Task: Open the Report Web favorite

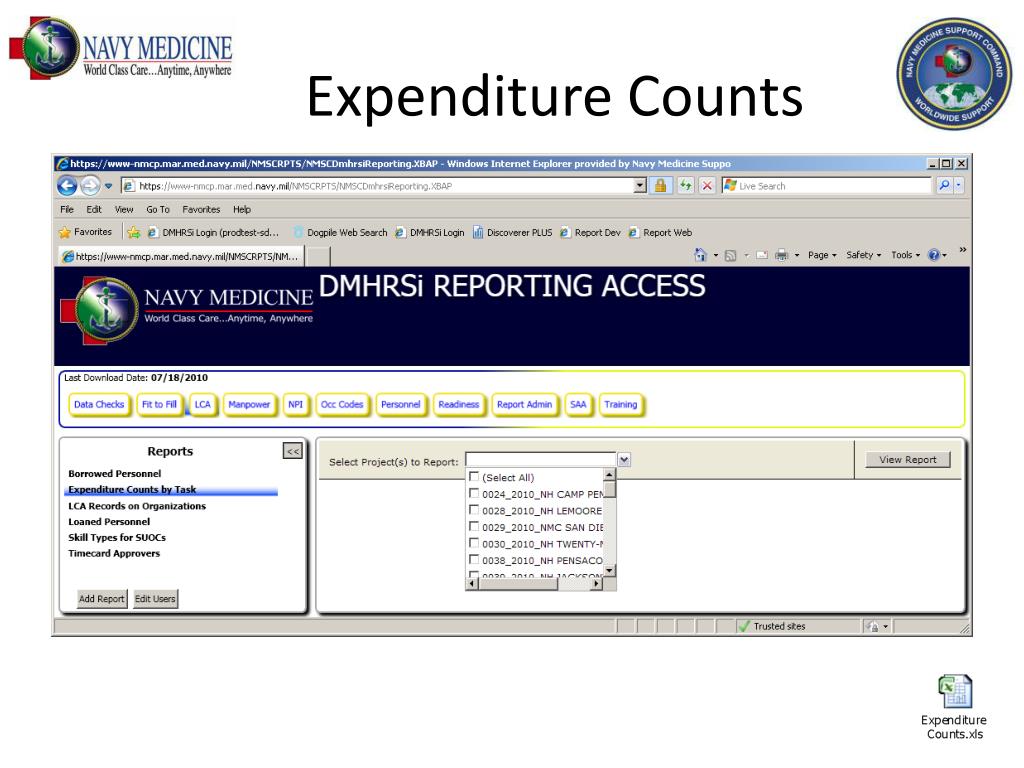Action: [x=660, y=232]
